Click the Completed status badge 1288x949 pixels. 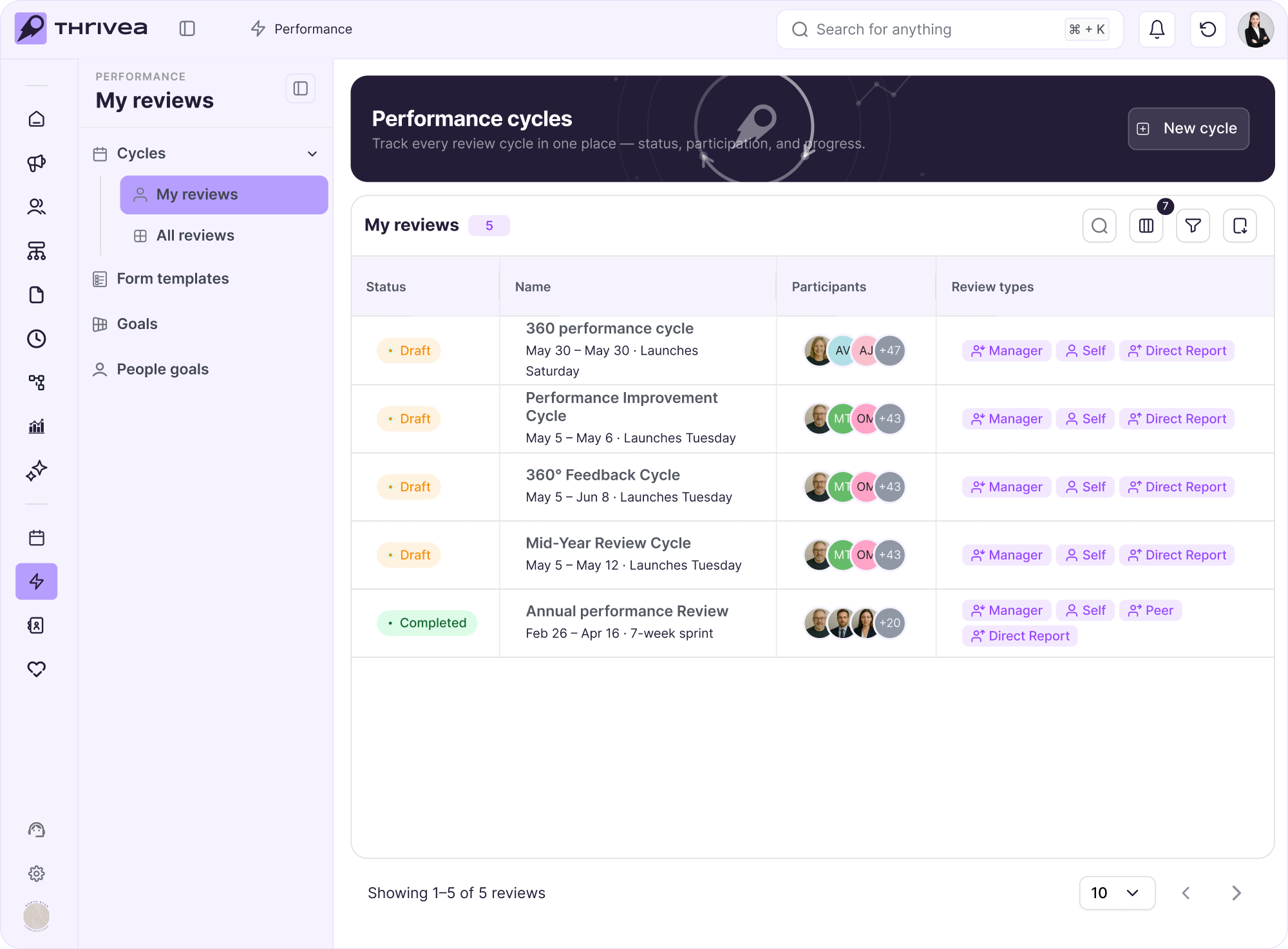click(x=427, y=623)
